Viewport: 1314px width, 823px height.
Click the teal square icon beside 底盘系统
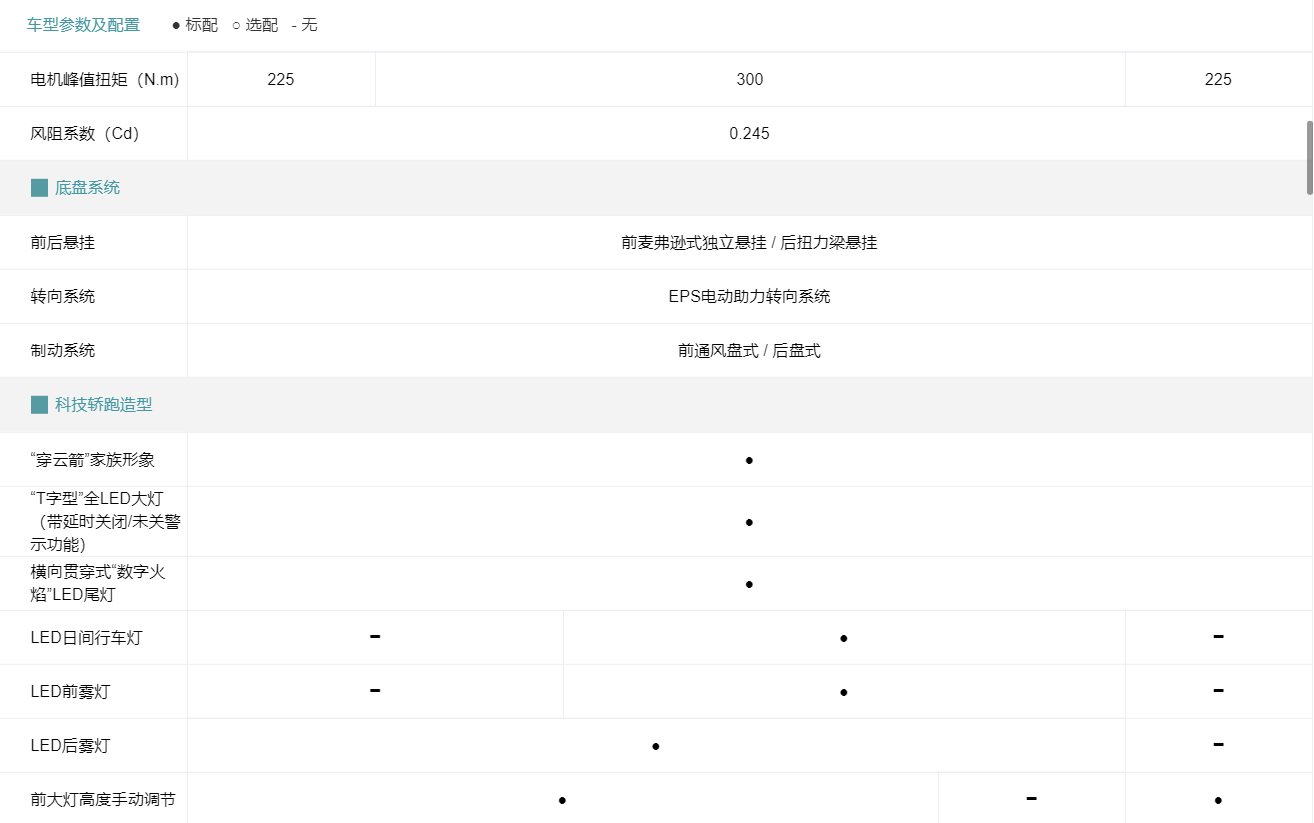pyautogui.click(x=40, y=187)
